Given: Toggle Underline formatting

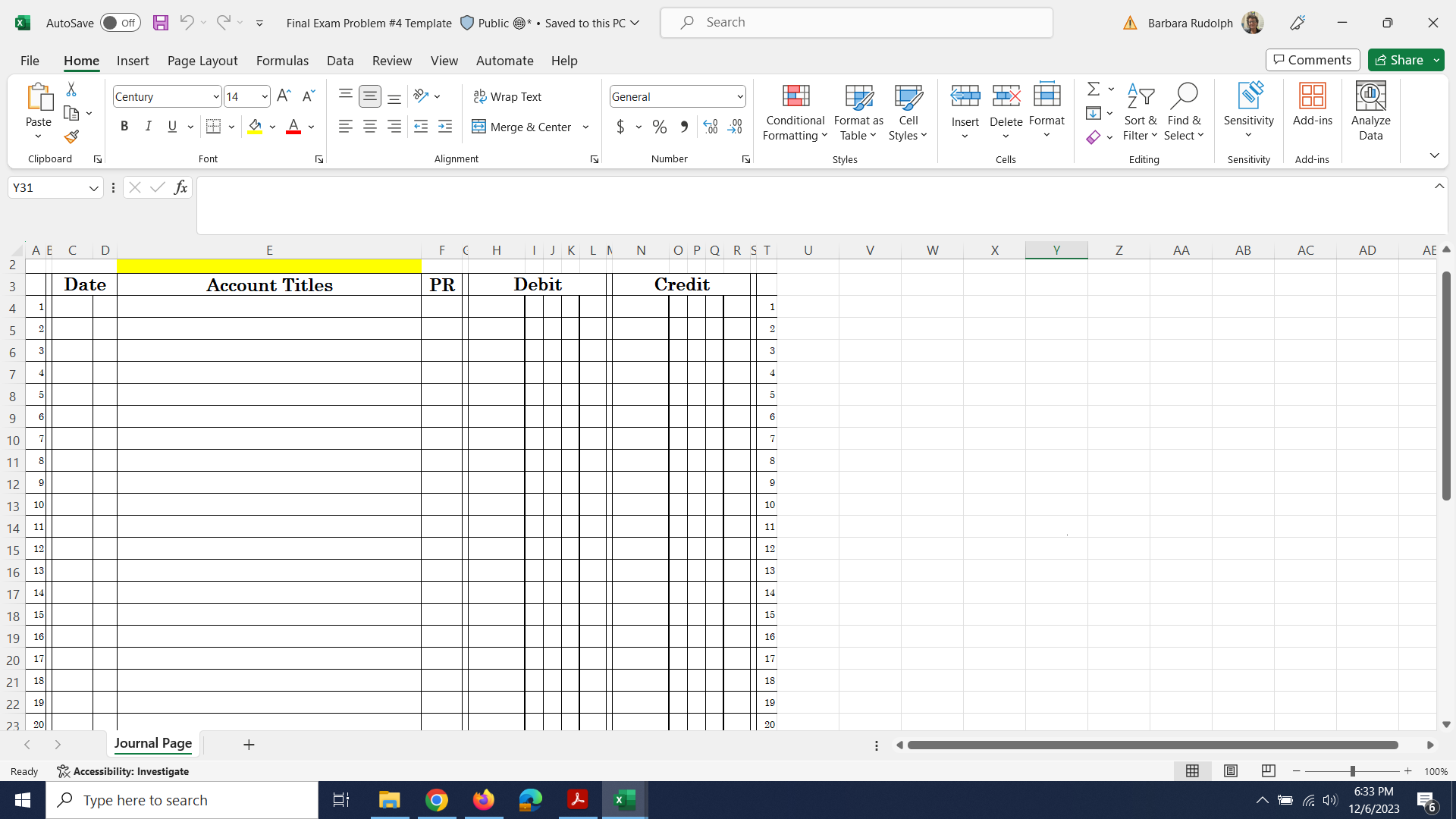Looking at the screenshot, I should coord(172,127).
